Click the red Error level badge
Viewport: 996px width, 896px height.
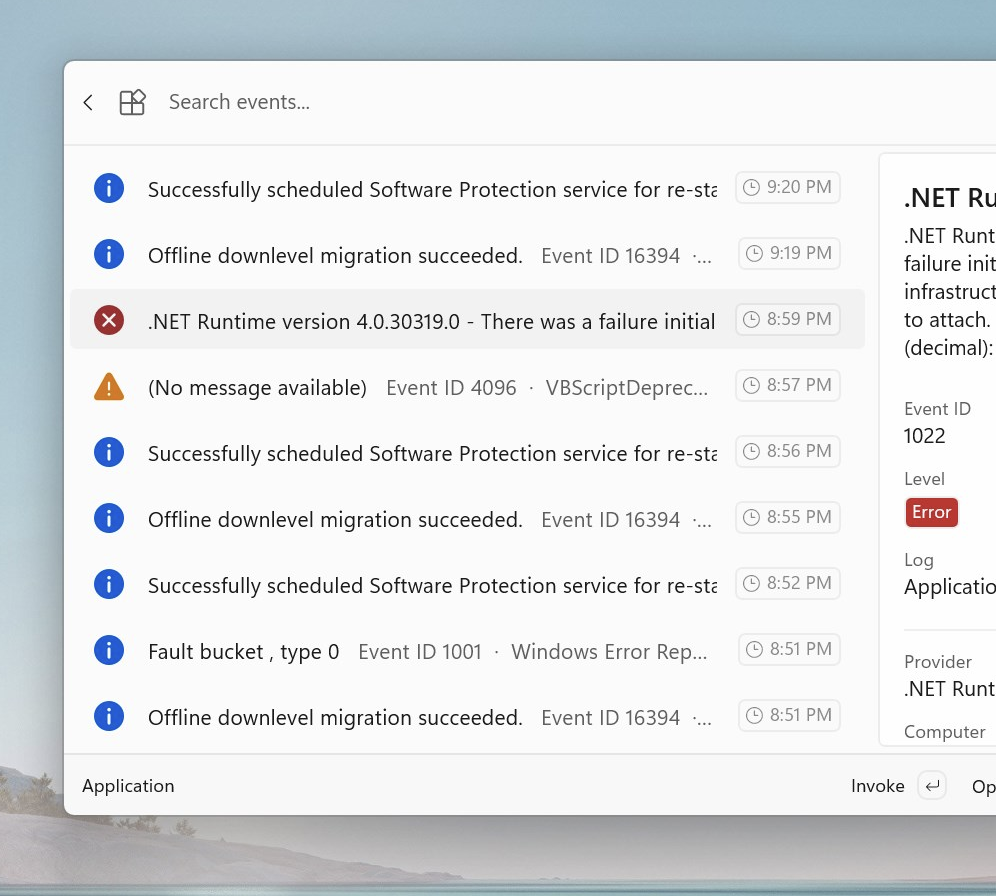tap(931, 512)
